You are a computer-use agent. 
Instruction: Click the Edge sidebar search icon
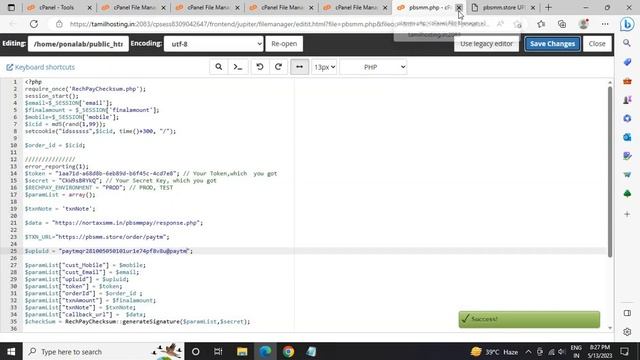point(627,43)
